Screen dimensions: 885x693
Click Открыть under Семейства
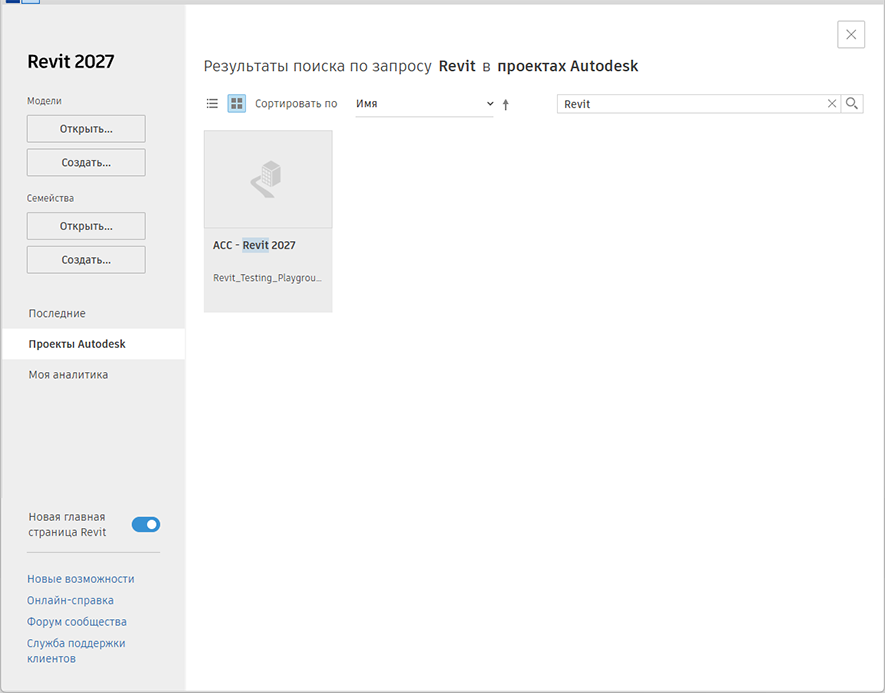click(86, 226)
